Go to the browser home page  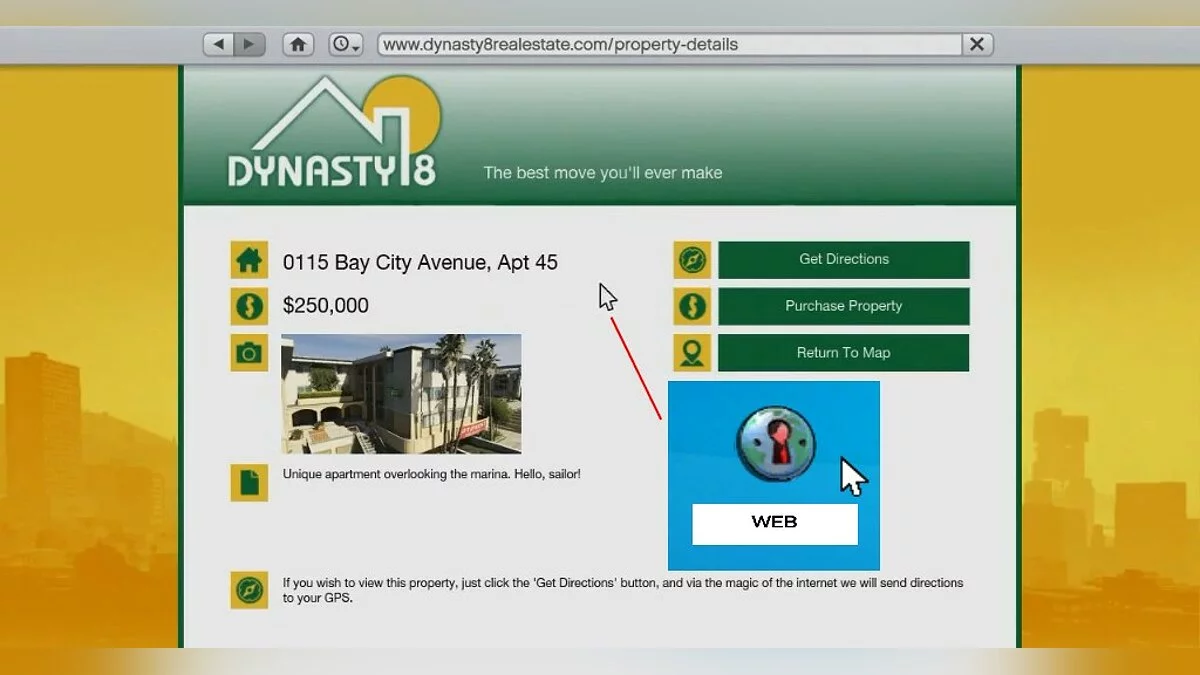click(298, 45)
